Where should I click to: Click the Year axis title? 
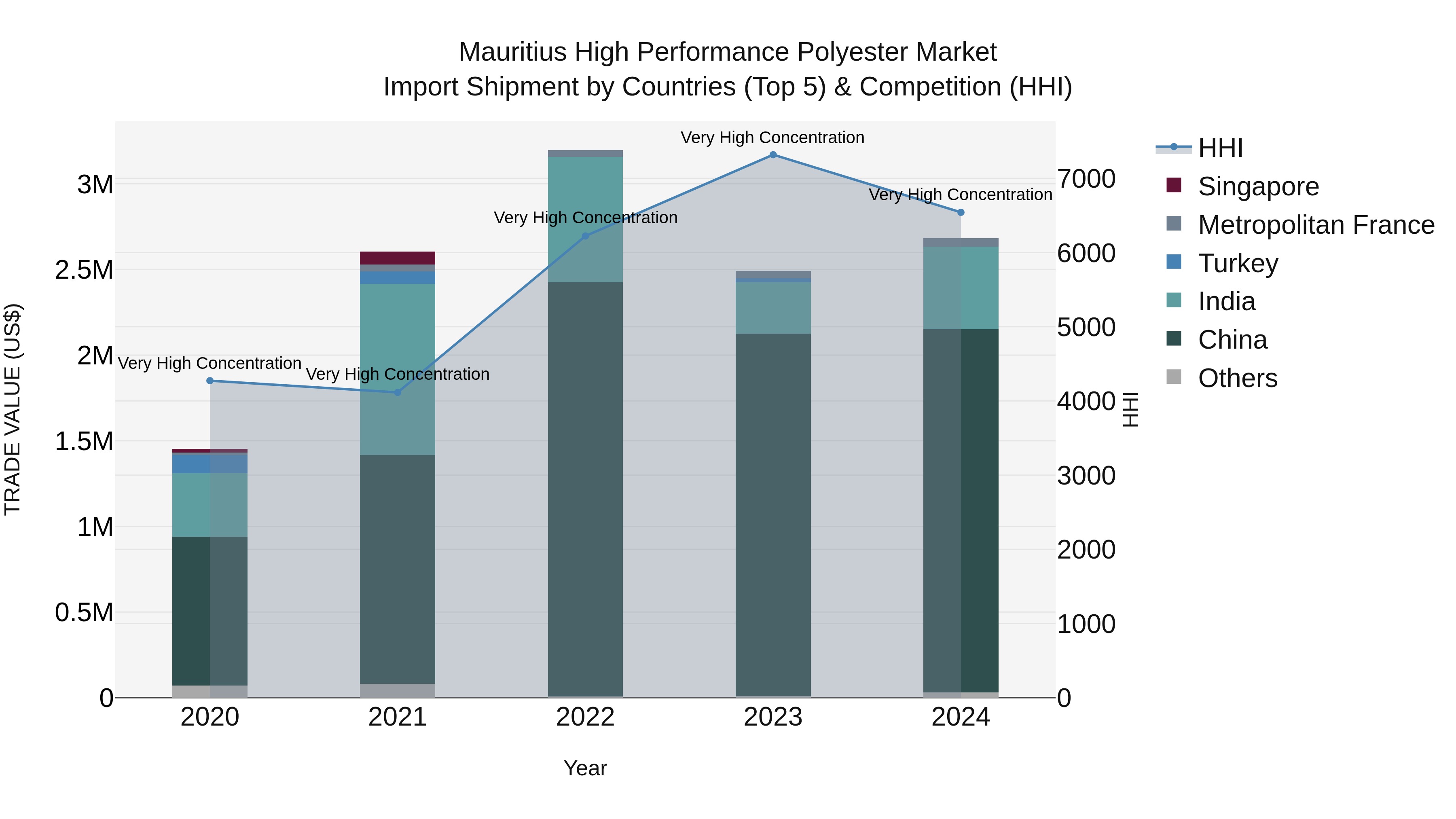tap(586, 769)
